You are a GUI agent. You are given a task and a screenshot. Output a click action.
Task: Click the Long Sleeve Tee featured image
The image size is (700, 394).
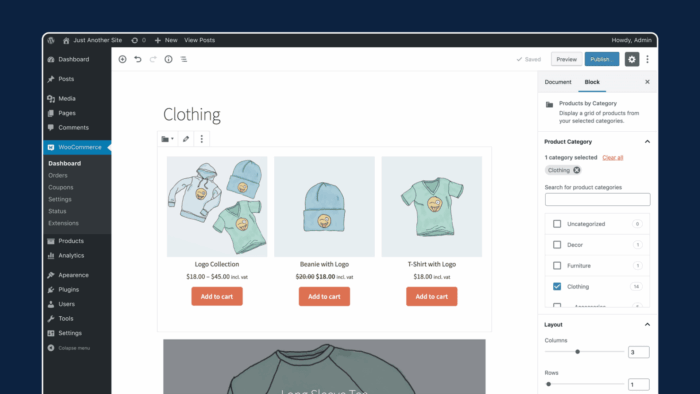click(x=325, y=367)
